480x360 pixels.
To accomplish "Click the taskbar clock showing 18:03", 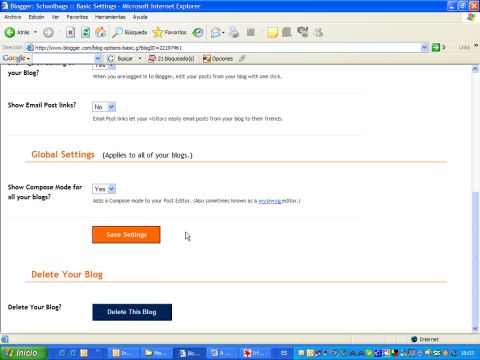I will [468, 353].
